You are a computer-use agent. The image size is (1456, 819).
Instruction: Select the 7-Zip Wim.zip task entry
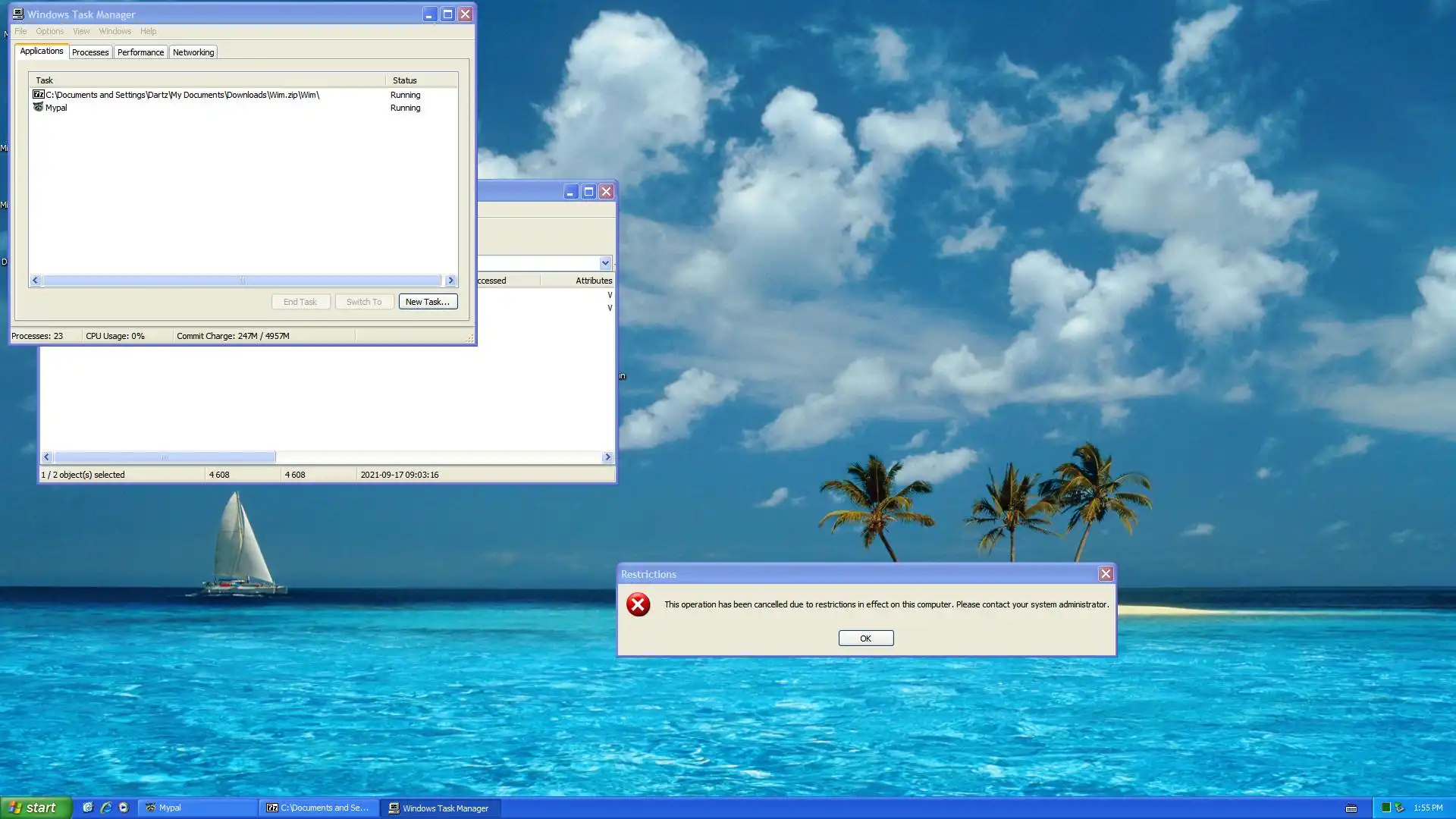coord(182,95)
